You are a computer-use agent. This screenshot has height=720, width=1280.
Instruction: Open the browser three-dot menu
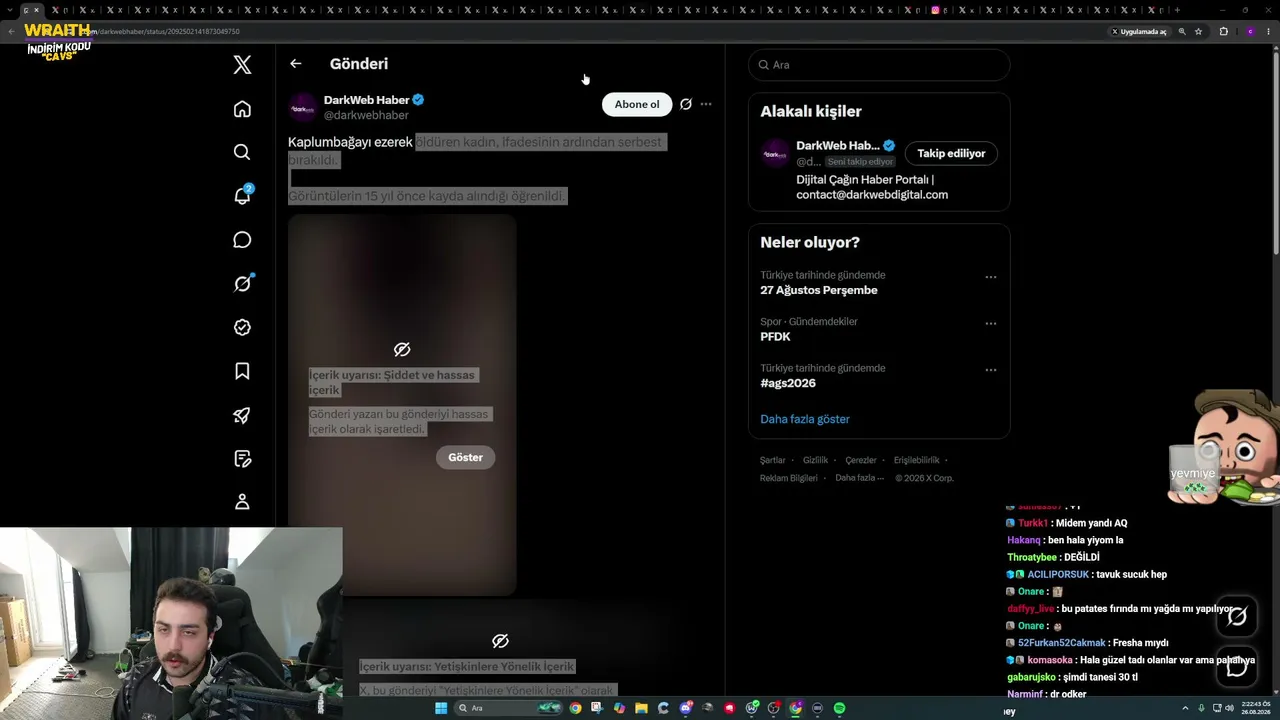[x=1270, y=31]
